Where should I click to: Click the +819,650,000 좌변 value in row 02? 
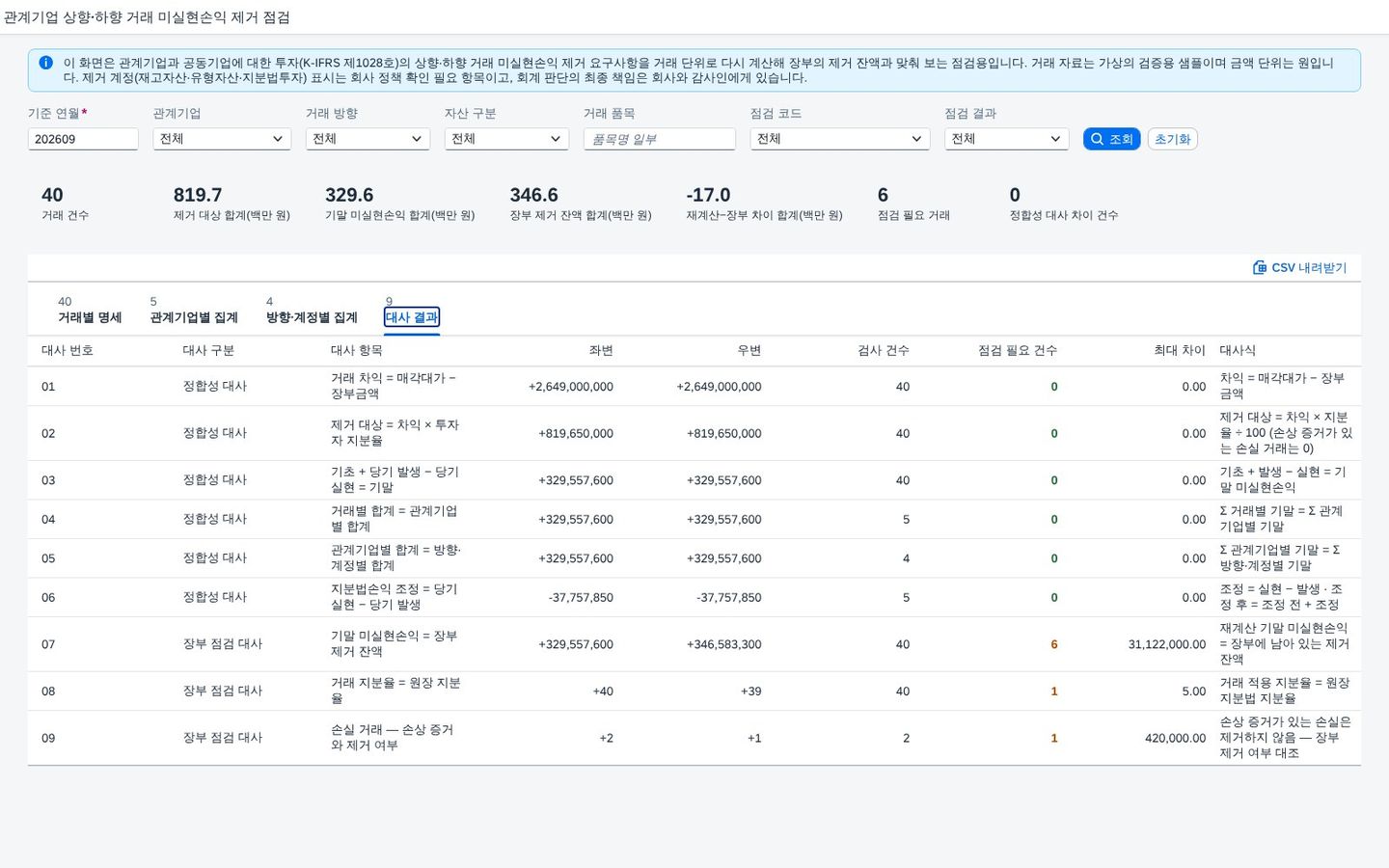576,433
